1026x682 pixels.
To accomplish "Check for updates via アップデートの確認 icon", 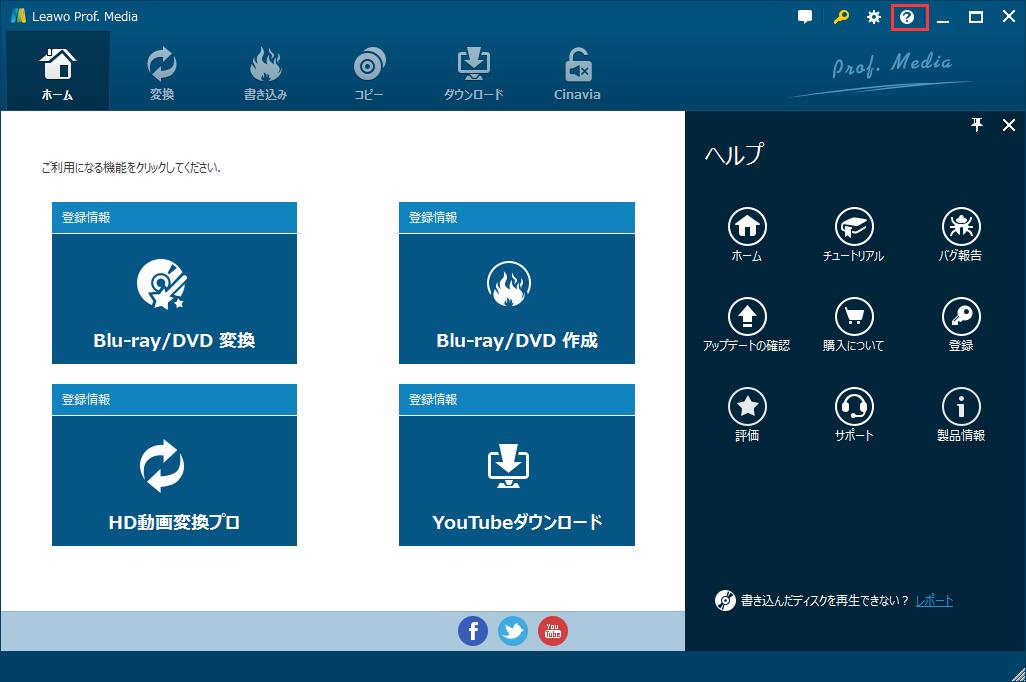I will [x=746, y=317].
